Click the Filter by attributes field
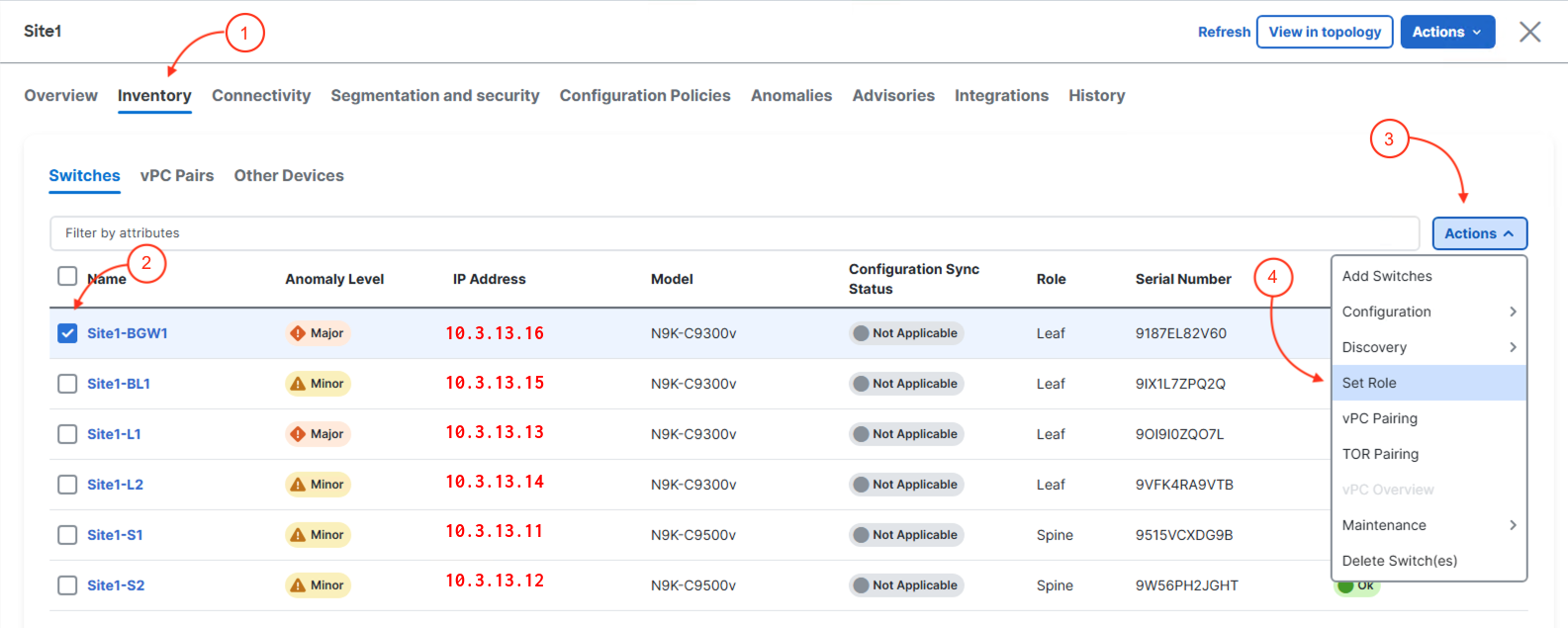The height and width of the screenshot is (628, 1568). tap(734, 233)
